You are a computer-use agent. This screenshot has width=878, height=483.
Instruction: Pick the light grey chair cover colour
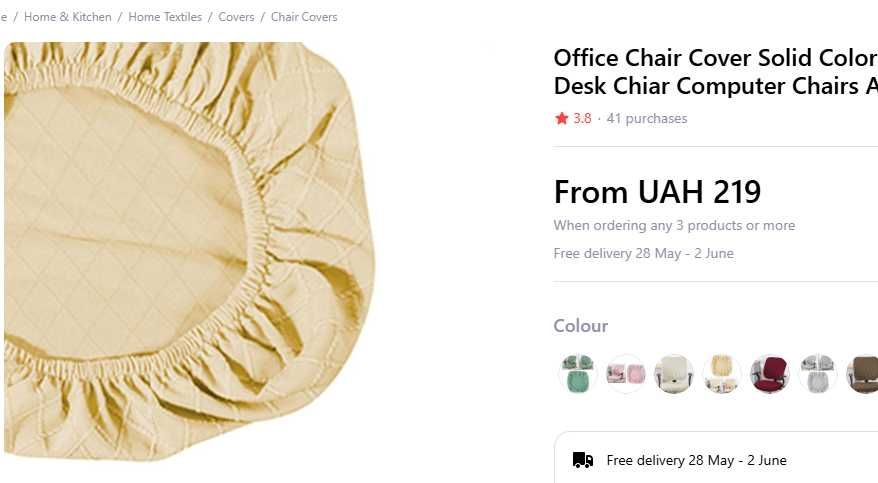click(x=818, y=374)
